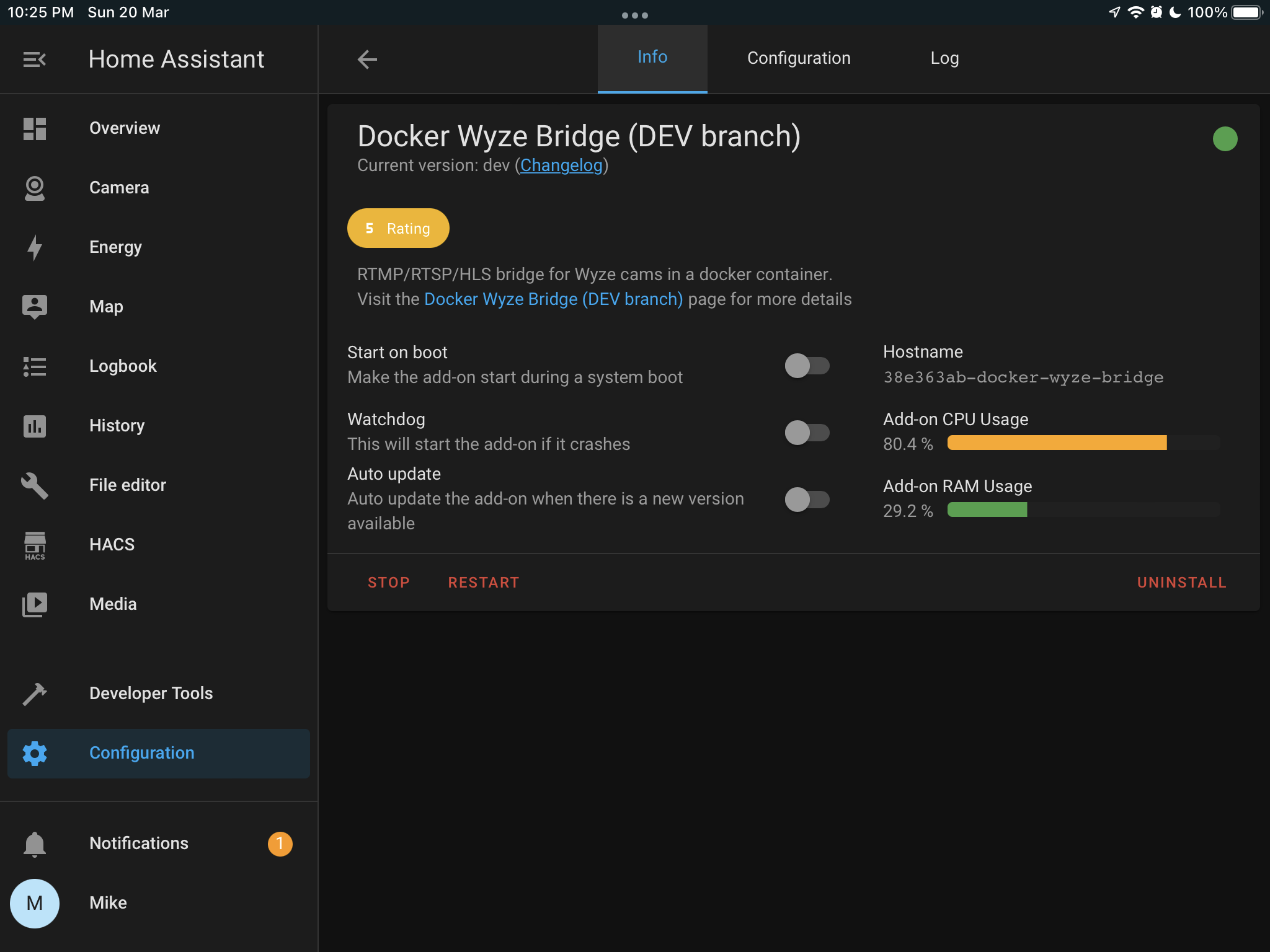Open the Camera sidebar icon
Viewport: 1270px width, 952px height.
(35, 188)
